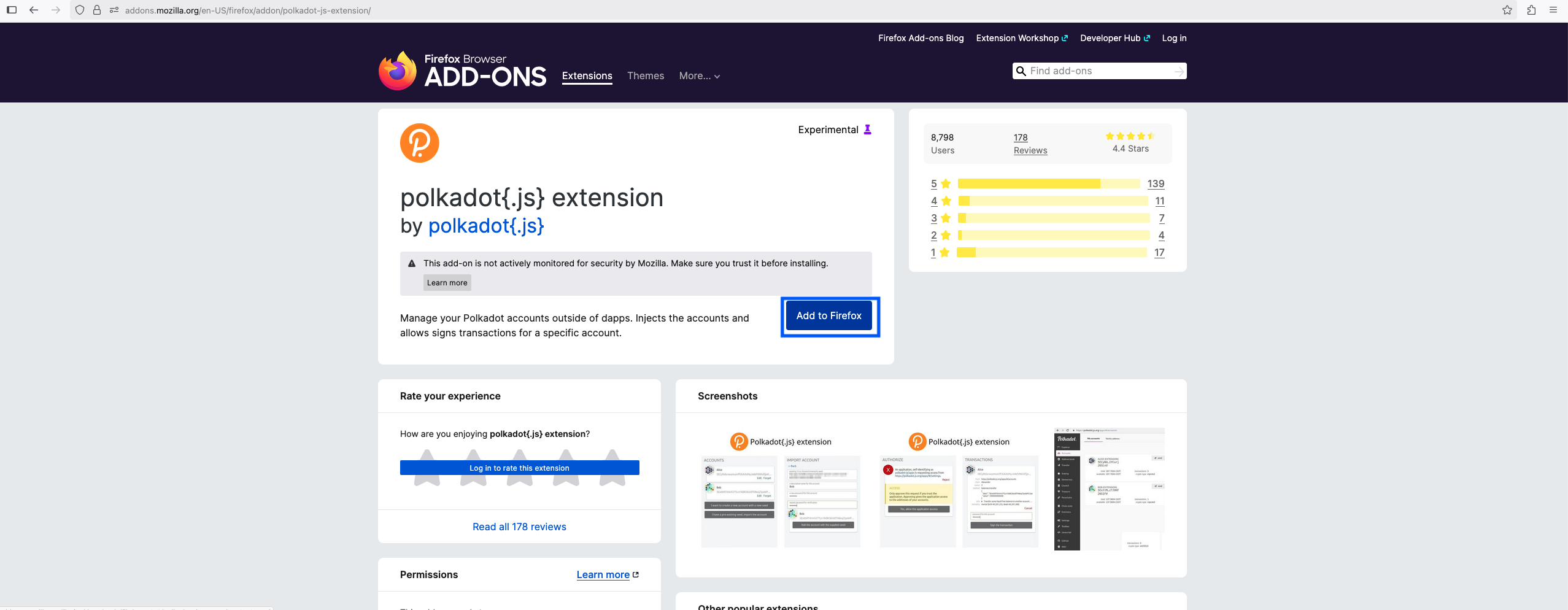The image size is (1568, 610).
Task: Click Log in link
Action: tap(1174, 38)
